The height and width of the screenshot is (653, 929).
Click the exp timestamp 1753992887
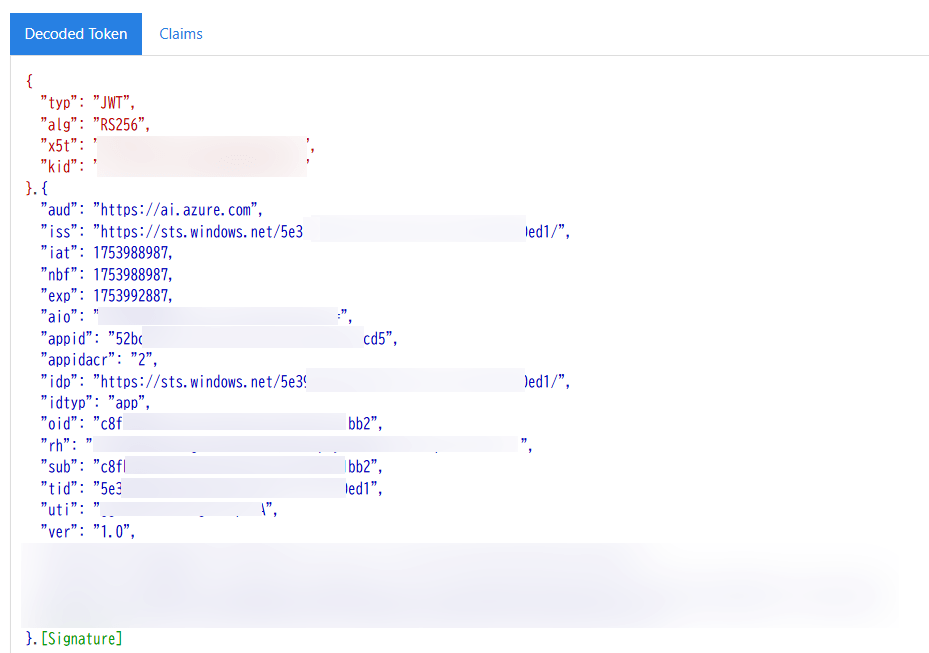(x=132, y=296)
